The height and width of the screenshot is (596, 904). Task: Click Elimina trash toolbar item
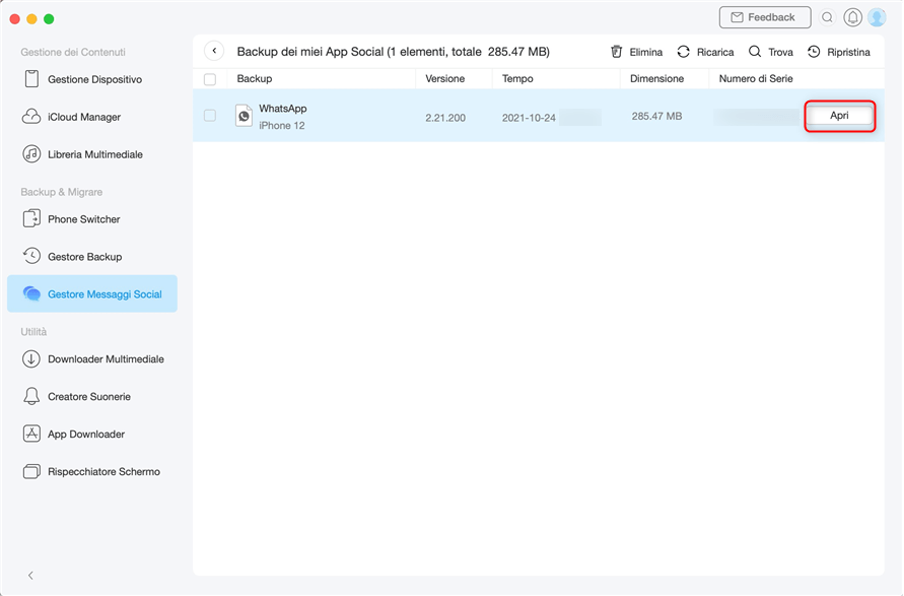point(636,52)
